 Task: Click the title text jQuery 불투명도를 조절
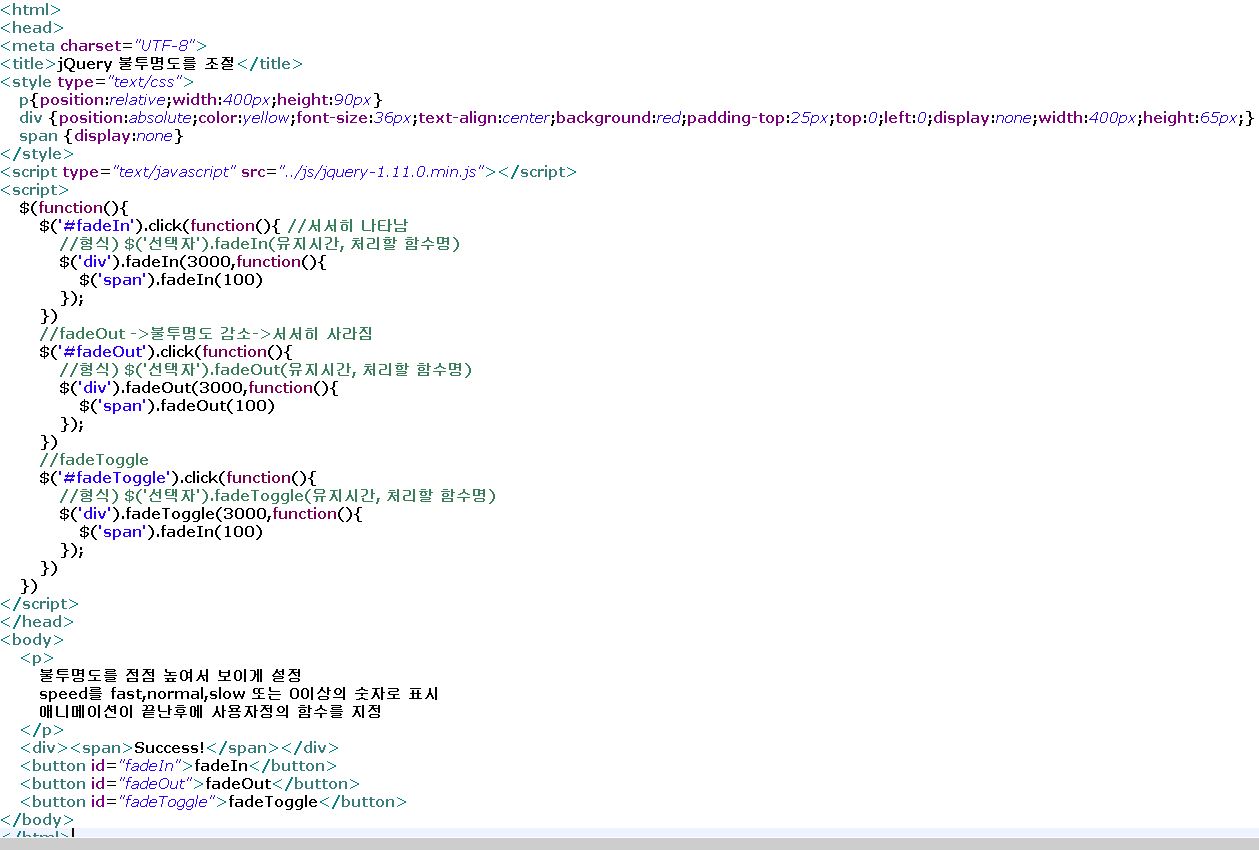point(146,63)
